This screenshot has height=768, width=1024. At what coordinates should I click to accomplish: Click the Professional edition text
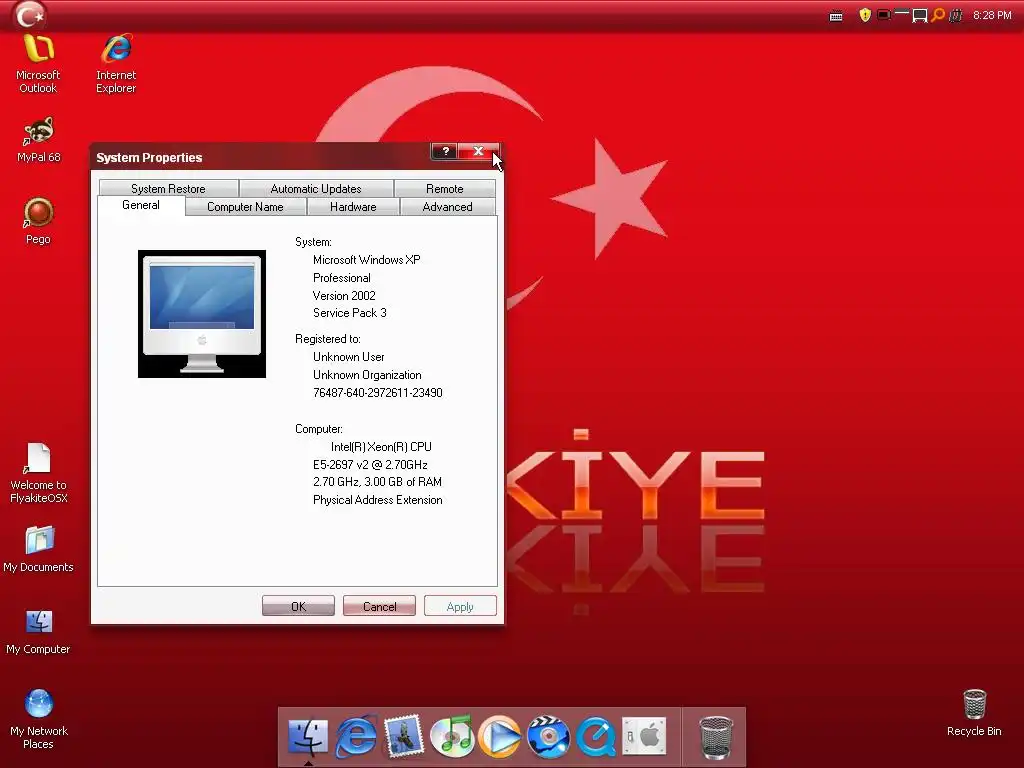(x=342, y=278)
